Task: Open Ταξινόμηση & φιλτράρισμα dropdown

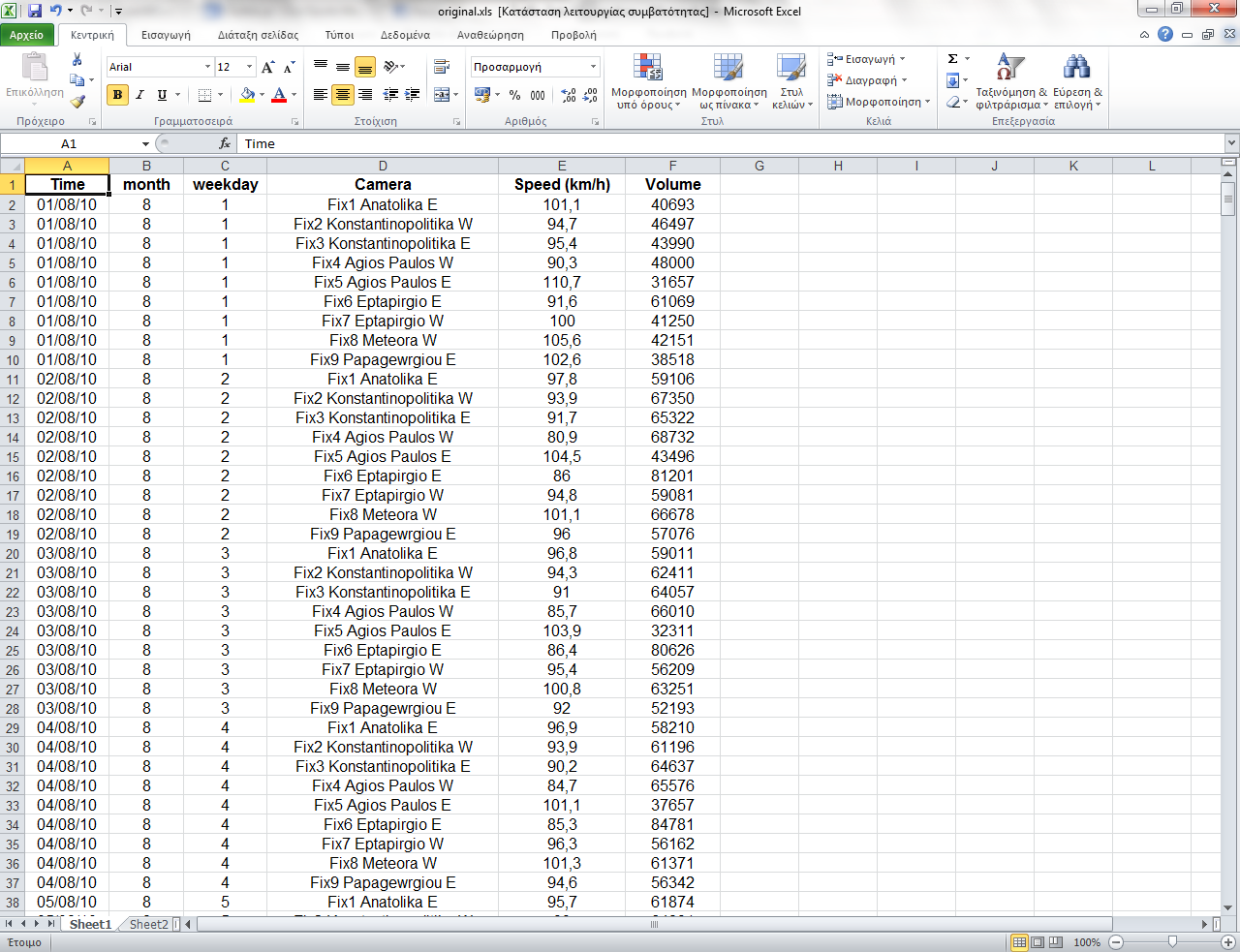Action: (1010, 81)
